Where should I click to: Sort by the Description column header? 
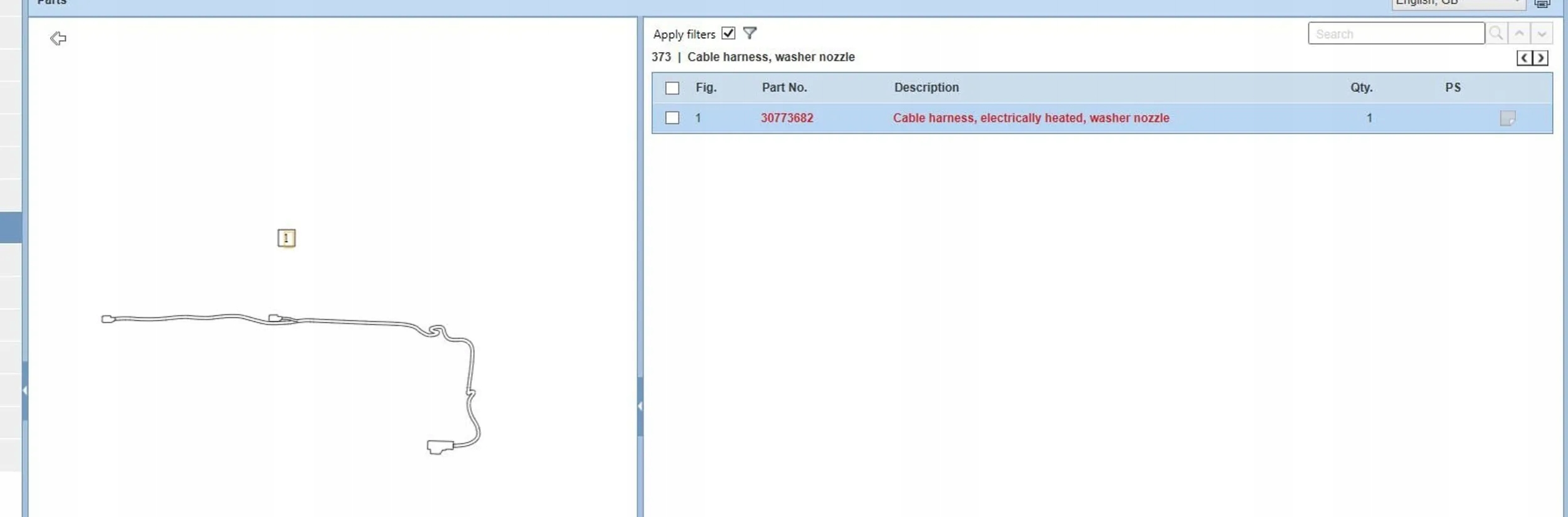[926, 88]
